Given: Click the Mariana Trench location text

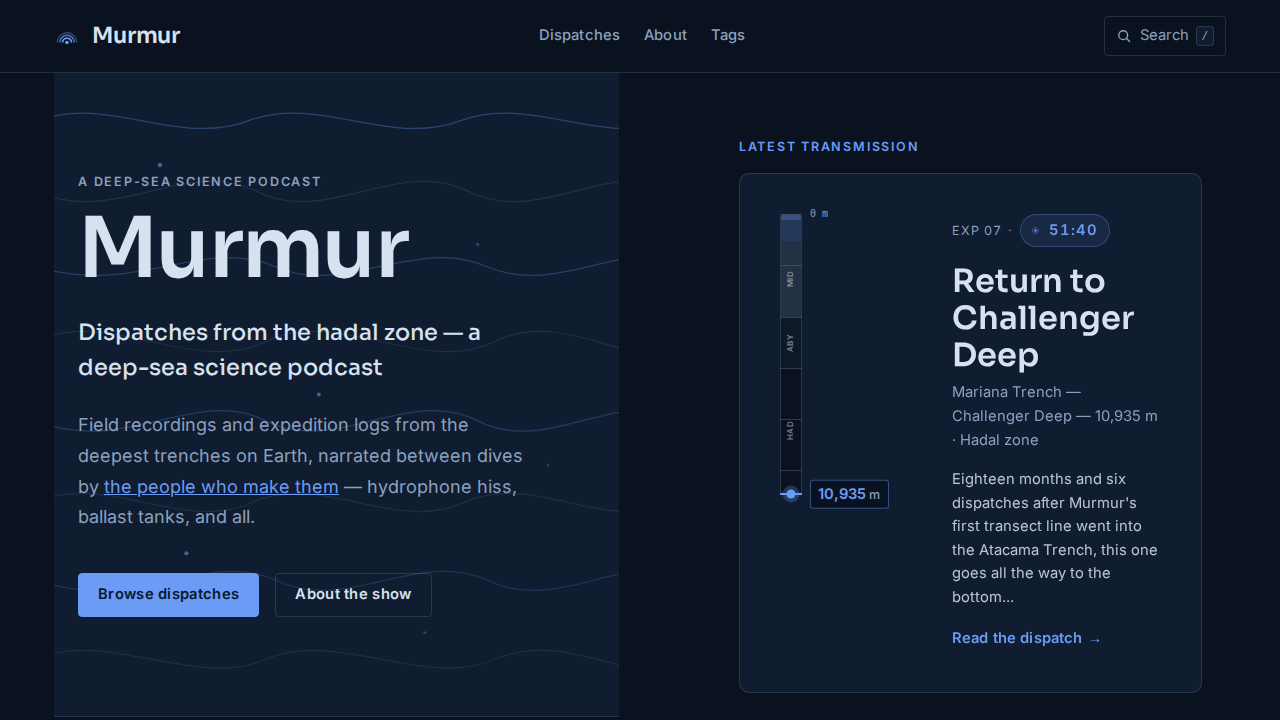Looking at the screenshot, I should (1055, 416).
